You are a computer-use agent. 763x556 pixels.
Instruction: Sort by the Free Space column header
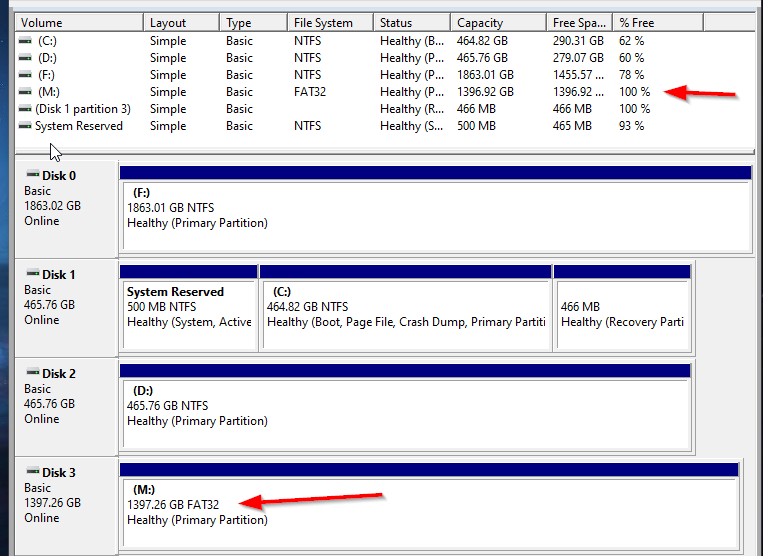(x=580, y=23)
